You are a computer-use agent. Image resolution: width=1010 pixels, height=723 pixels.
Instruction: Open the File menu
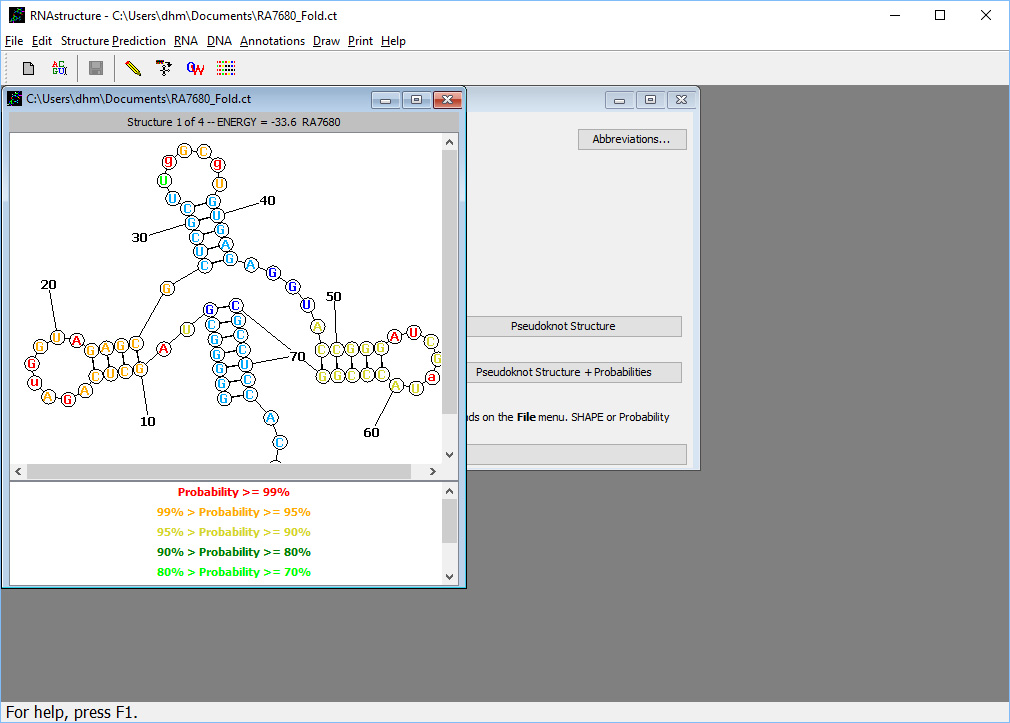point(14,41)
